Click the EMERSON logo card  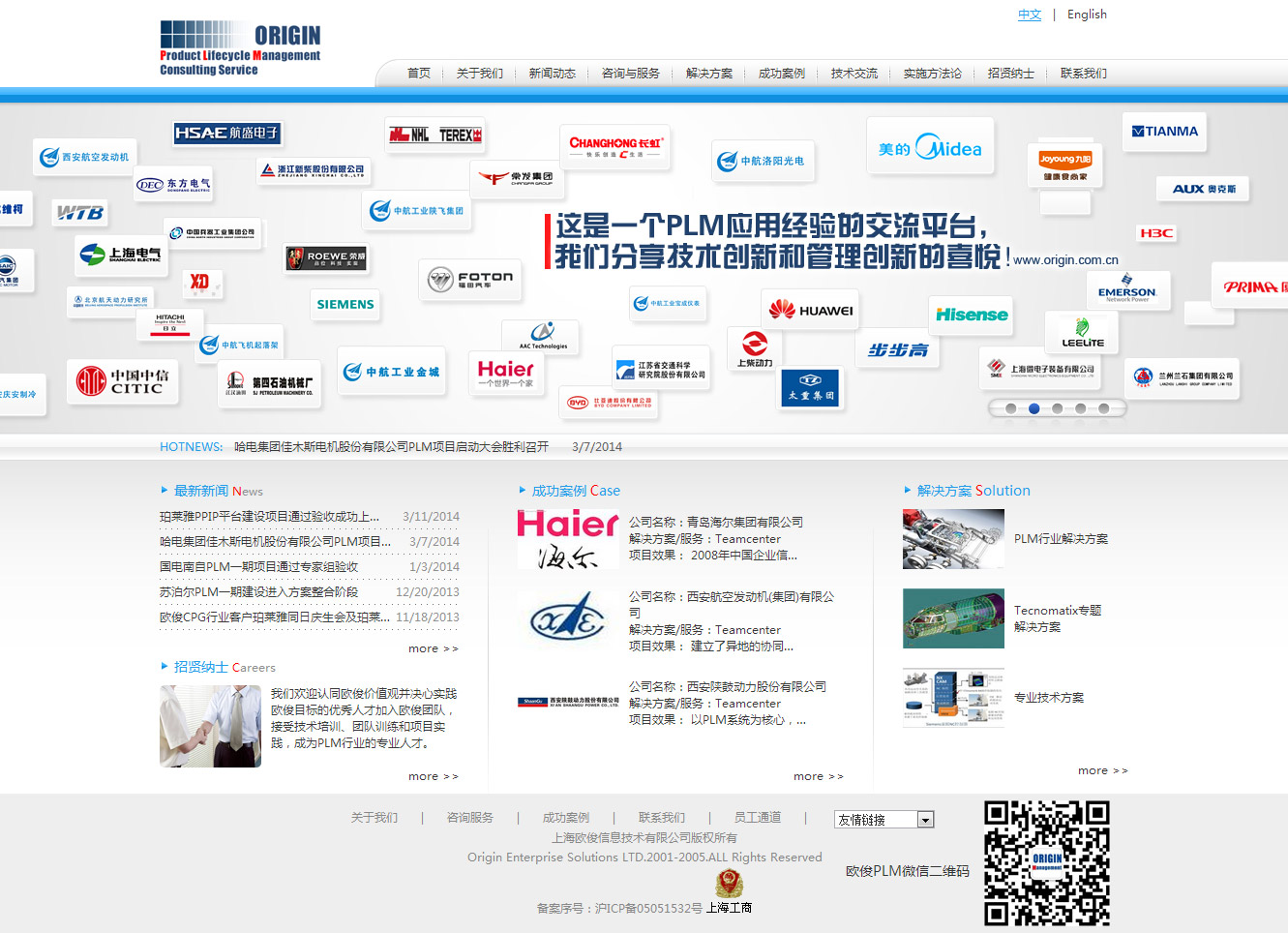click(1127, 288)
